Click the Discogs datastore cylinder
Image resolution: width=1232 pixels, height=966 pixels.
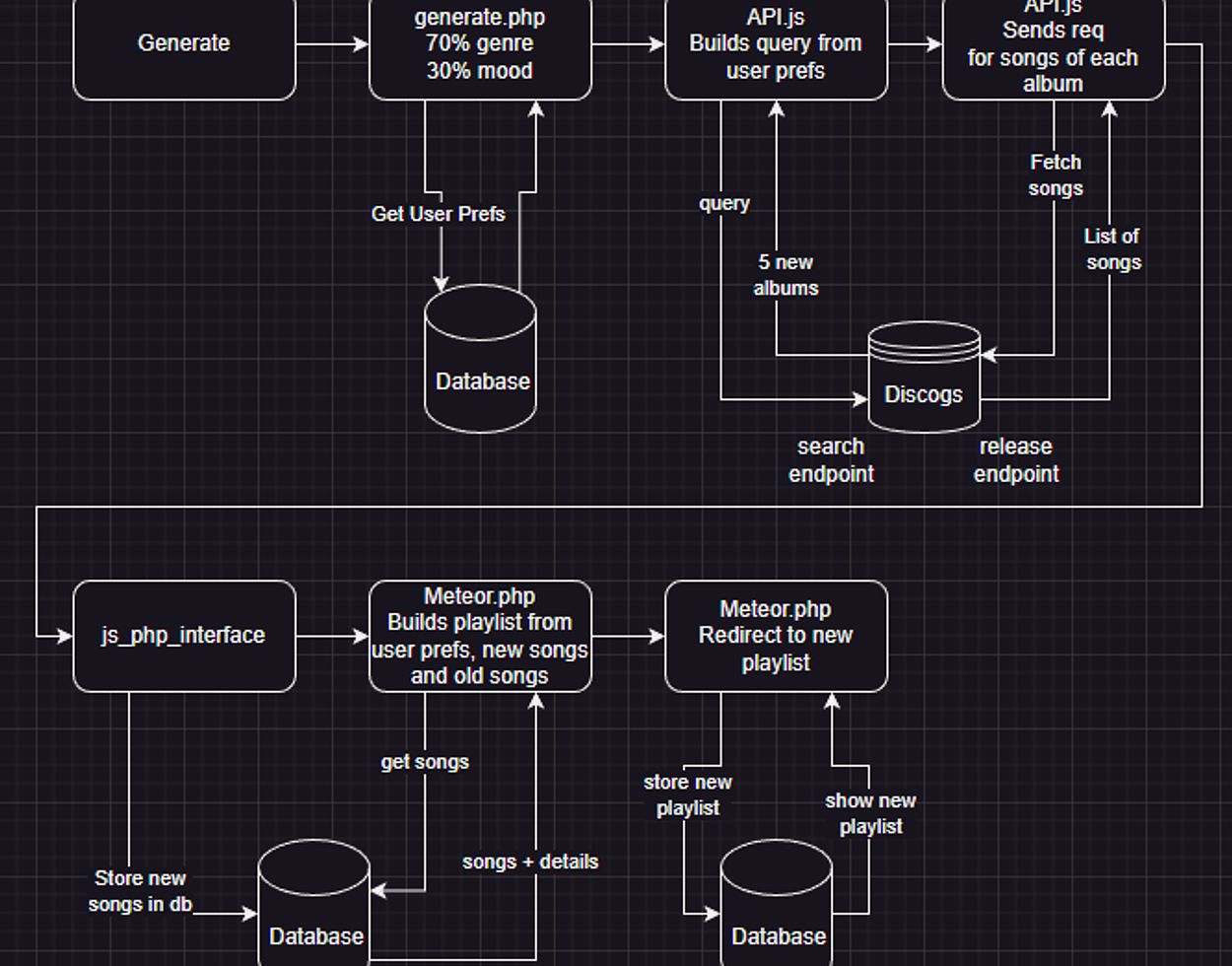tap(924, 384)
